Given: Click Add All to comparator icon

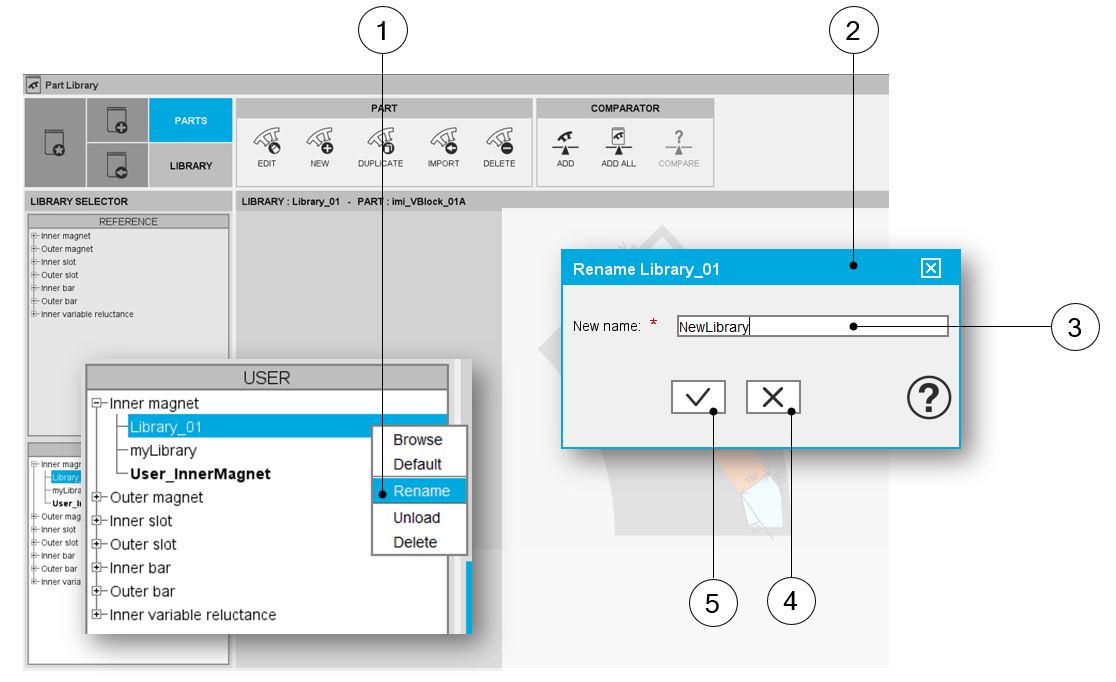Looking at the screenshot, I should click(x=618, y=142).
